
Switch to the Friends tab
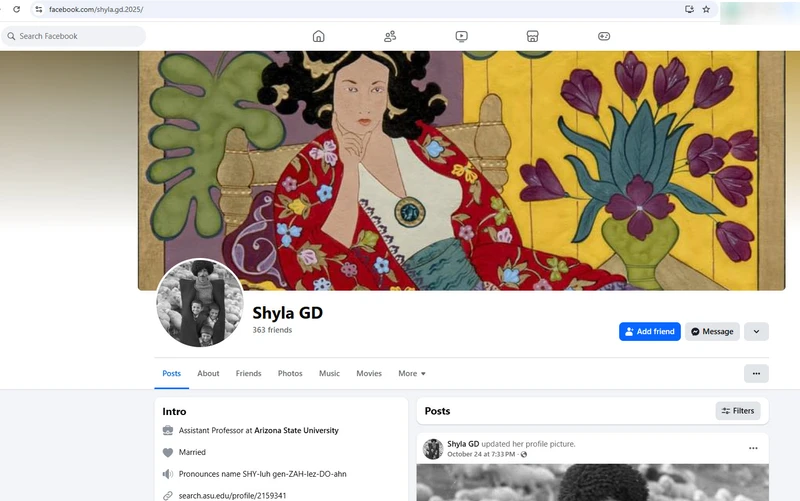[248, 373]
